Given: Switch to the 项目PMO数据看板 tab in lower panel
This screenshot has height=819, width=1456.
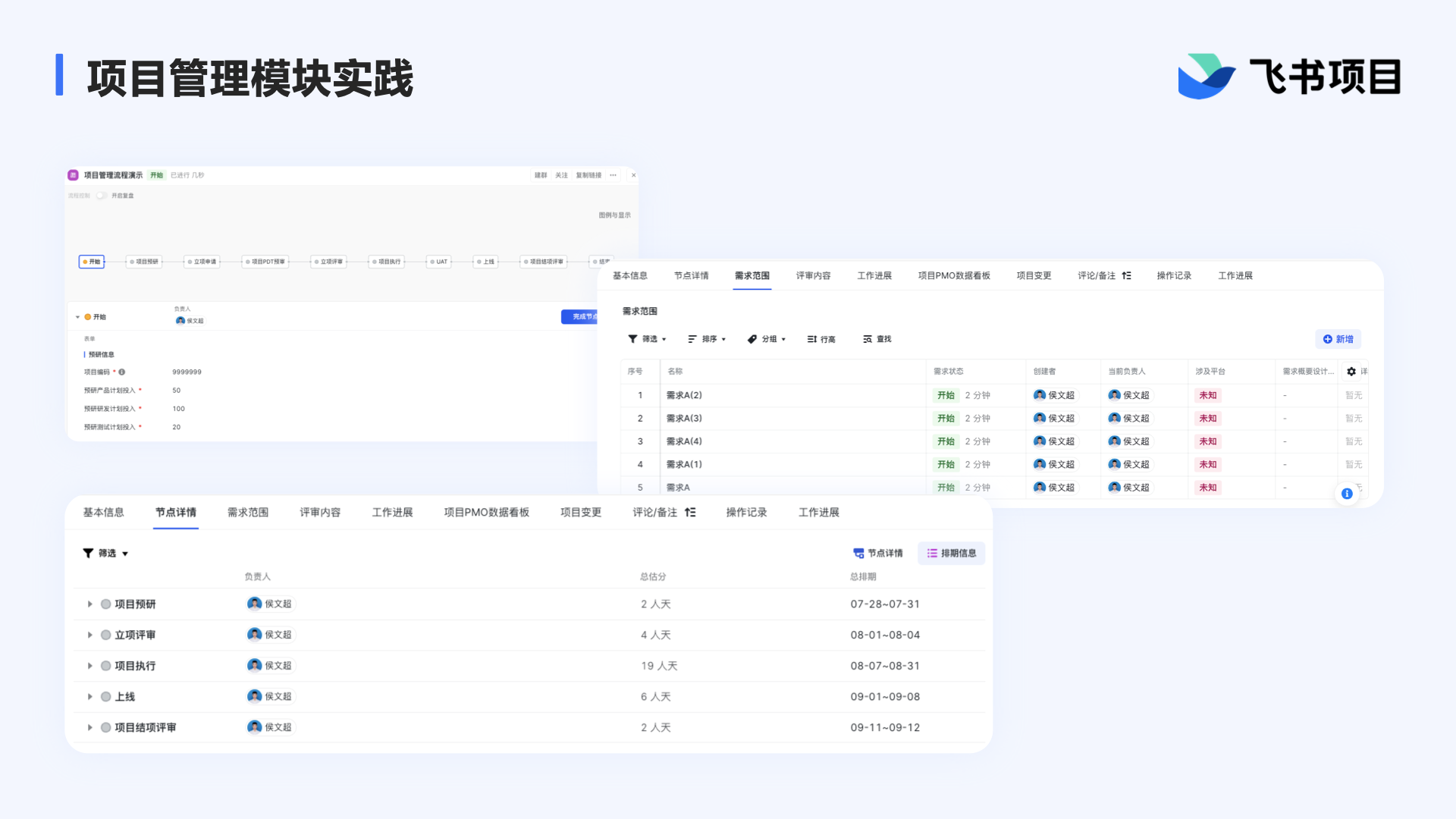Looking at the screenshot, I should coord(486,513).
